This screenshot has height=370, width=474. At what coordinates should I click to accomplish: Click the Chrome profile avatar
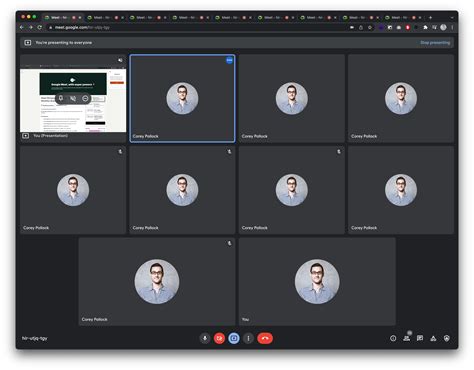tap(443, 27)
